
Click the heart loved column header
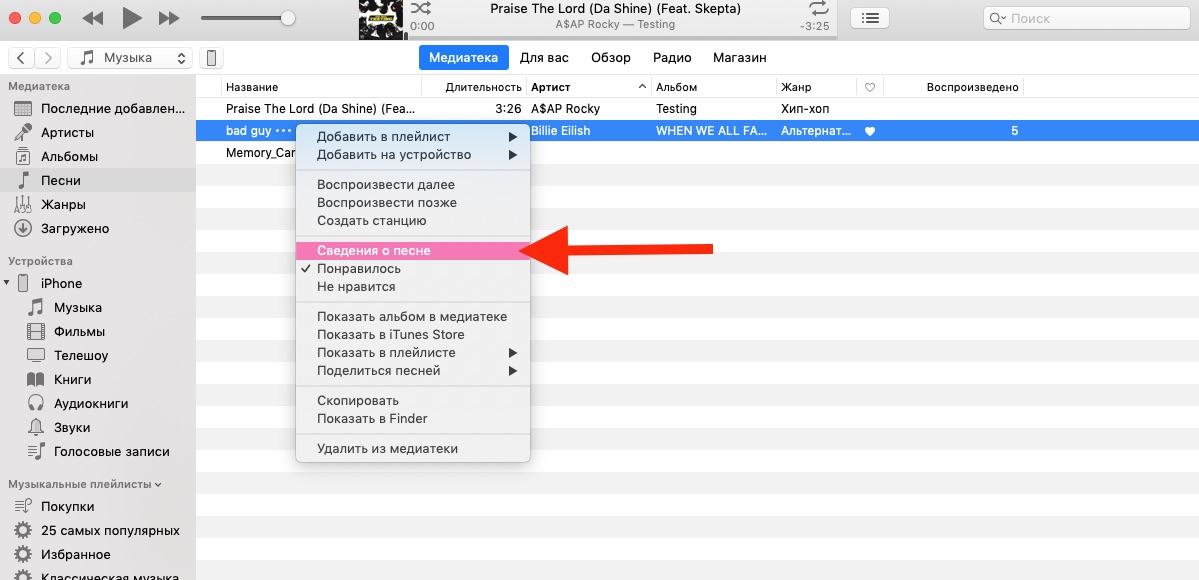[869, 87]
